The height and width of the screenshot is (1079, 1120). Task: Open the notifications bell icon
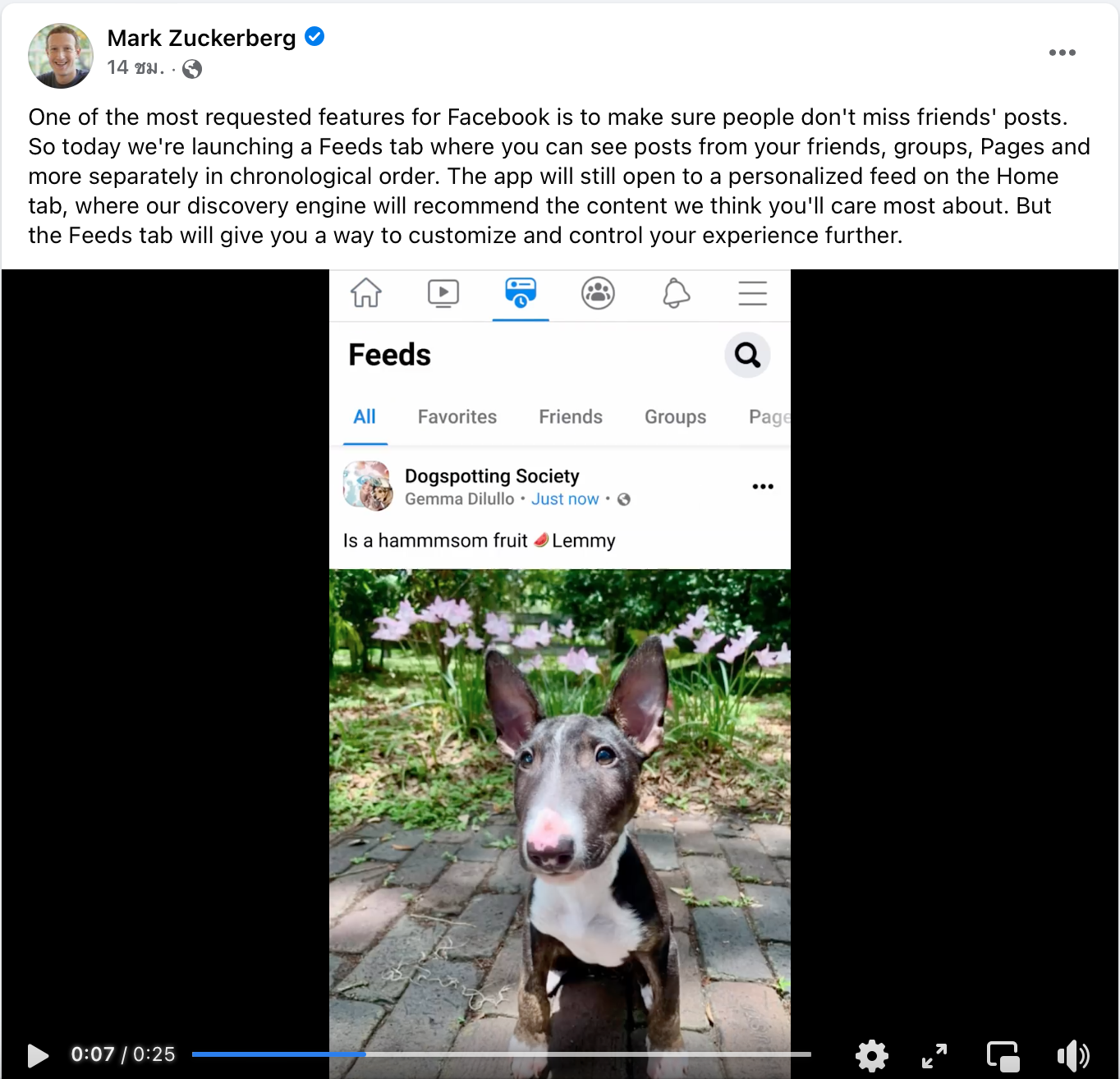click(676, 293)
